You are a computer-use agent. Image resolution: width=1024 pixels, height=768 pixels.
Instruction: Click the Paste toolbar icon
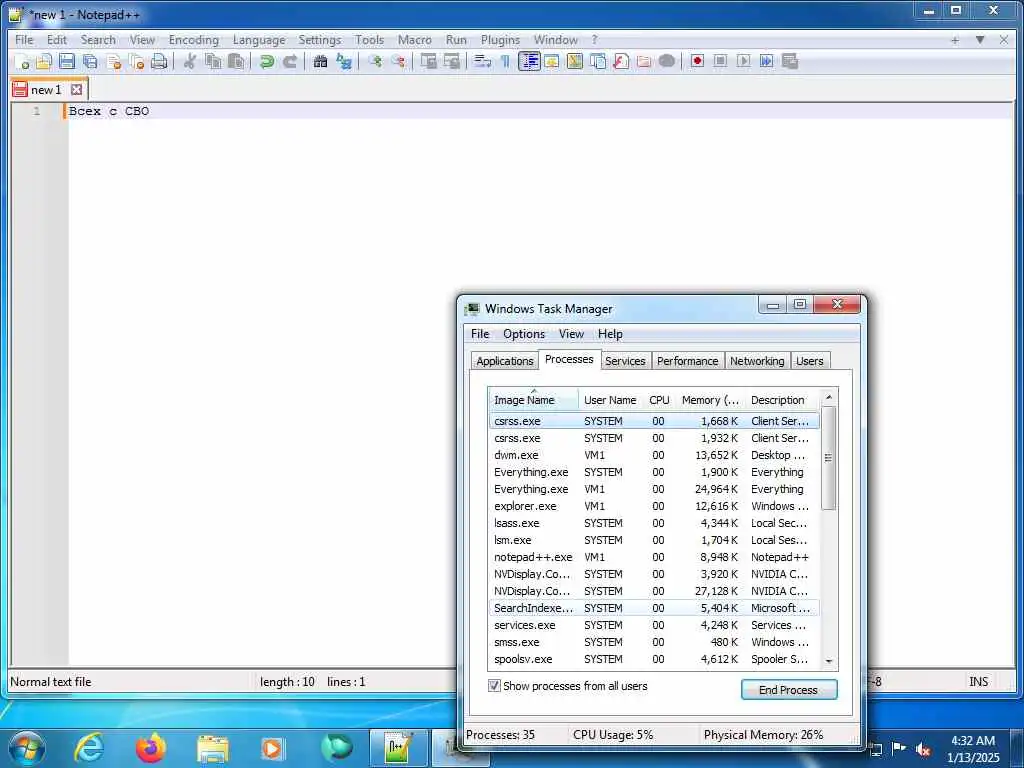point(236,61)
